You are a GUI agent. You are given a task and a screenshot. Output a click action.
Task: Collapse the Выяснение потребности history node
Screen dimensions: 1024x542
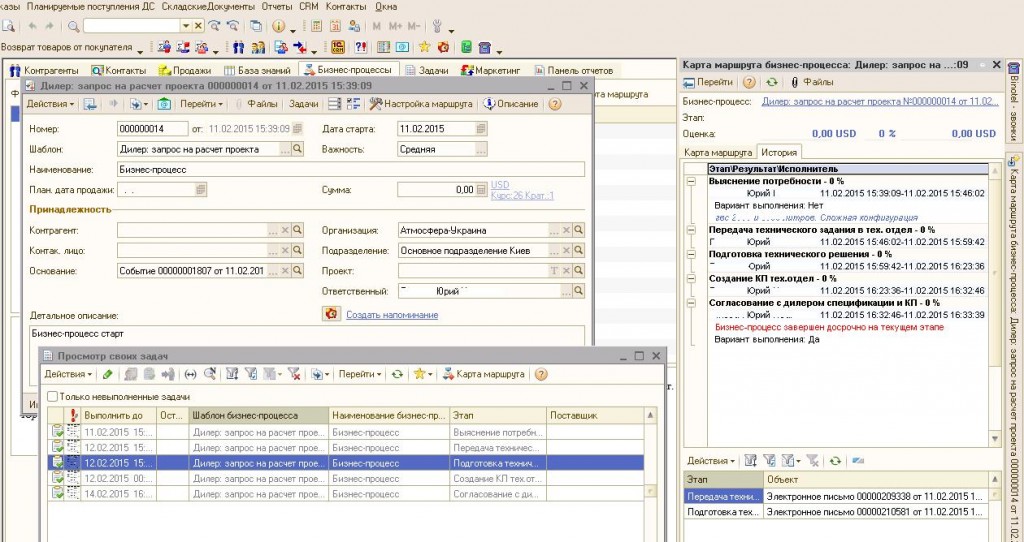coord(692,182)
